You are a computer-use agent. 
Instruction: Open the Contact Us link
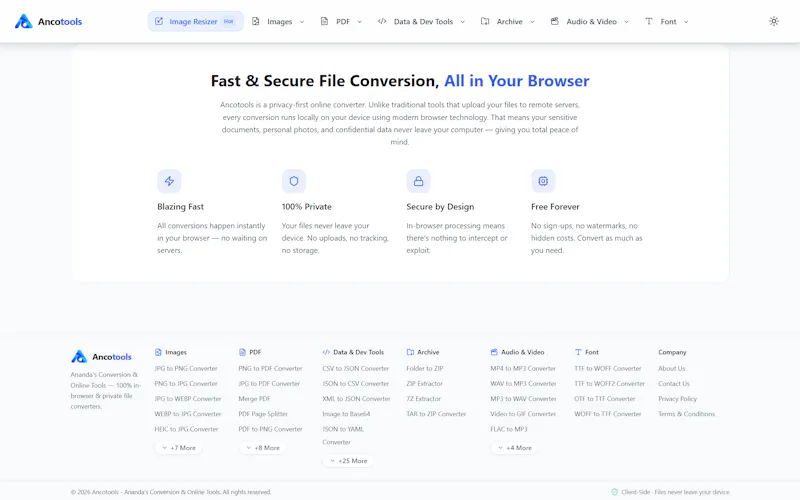[x=673, y=384]
